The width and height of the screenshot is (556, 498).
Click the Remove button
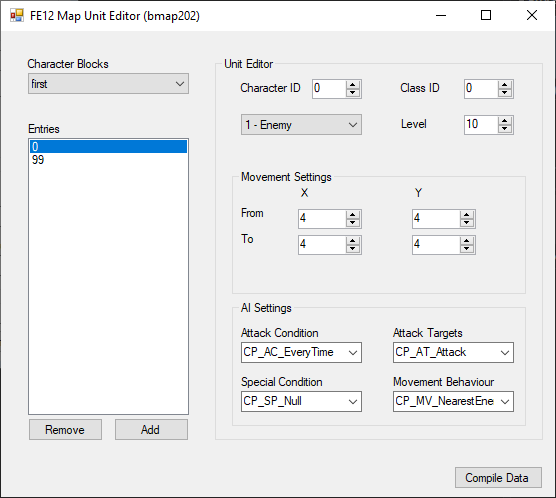click(65, 430)
